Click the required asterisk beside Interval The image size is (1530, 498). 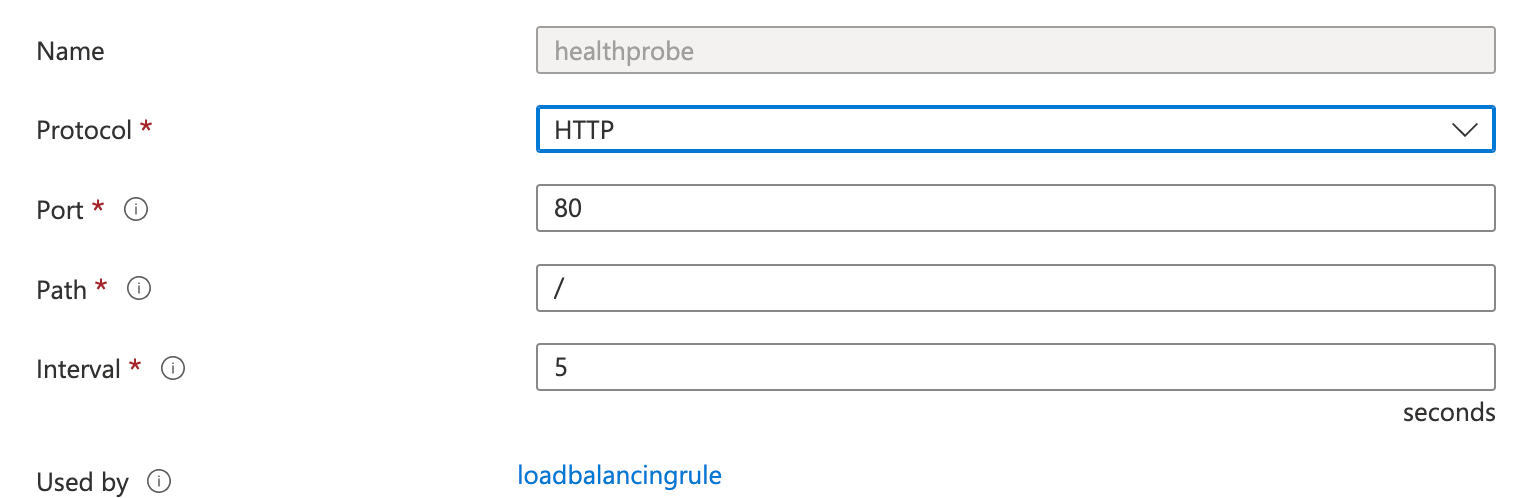[x=134, y=367]
